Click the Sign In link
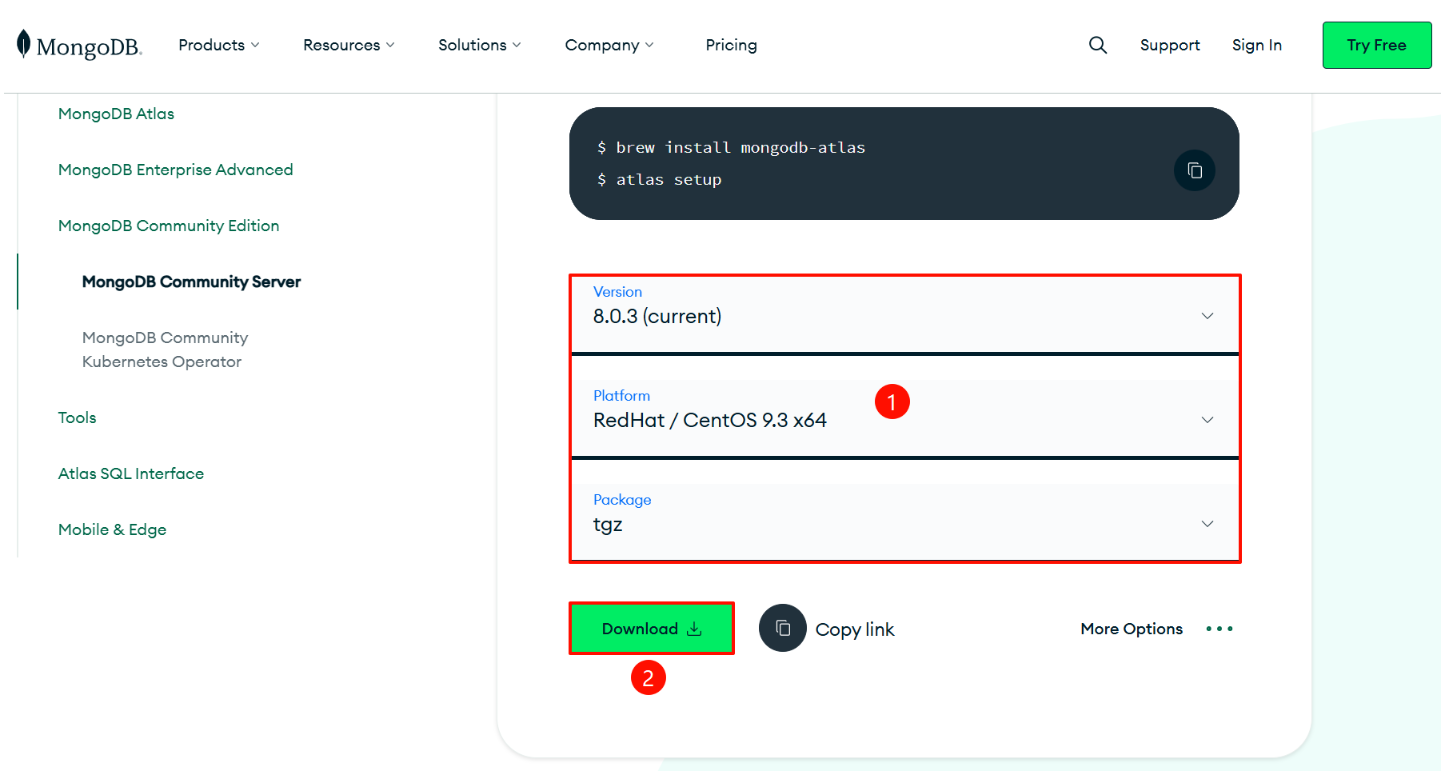Screen dimensions: 1450x781 1257,45
